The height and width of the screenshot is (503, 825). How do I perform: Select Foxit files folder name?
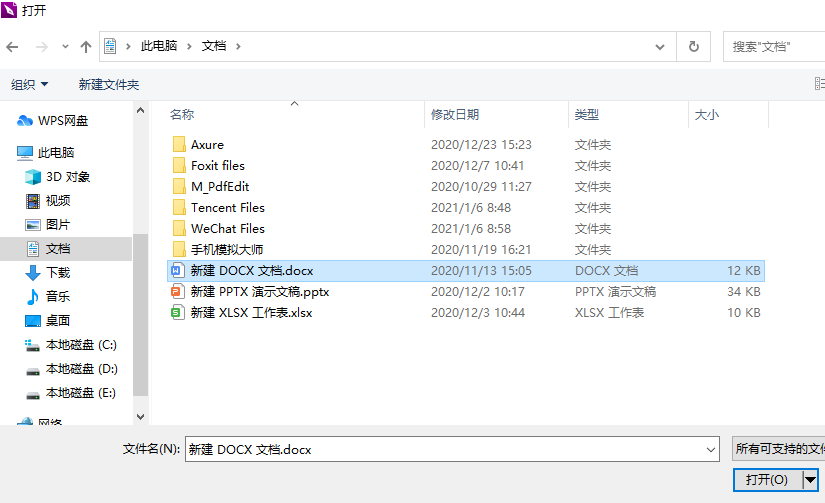click(x=218, y=165)
